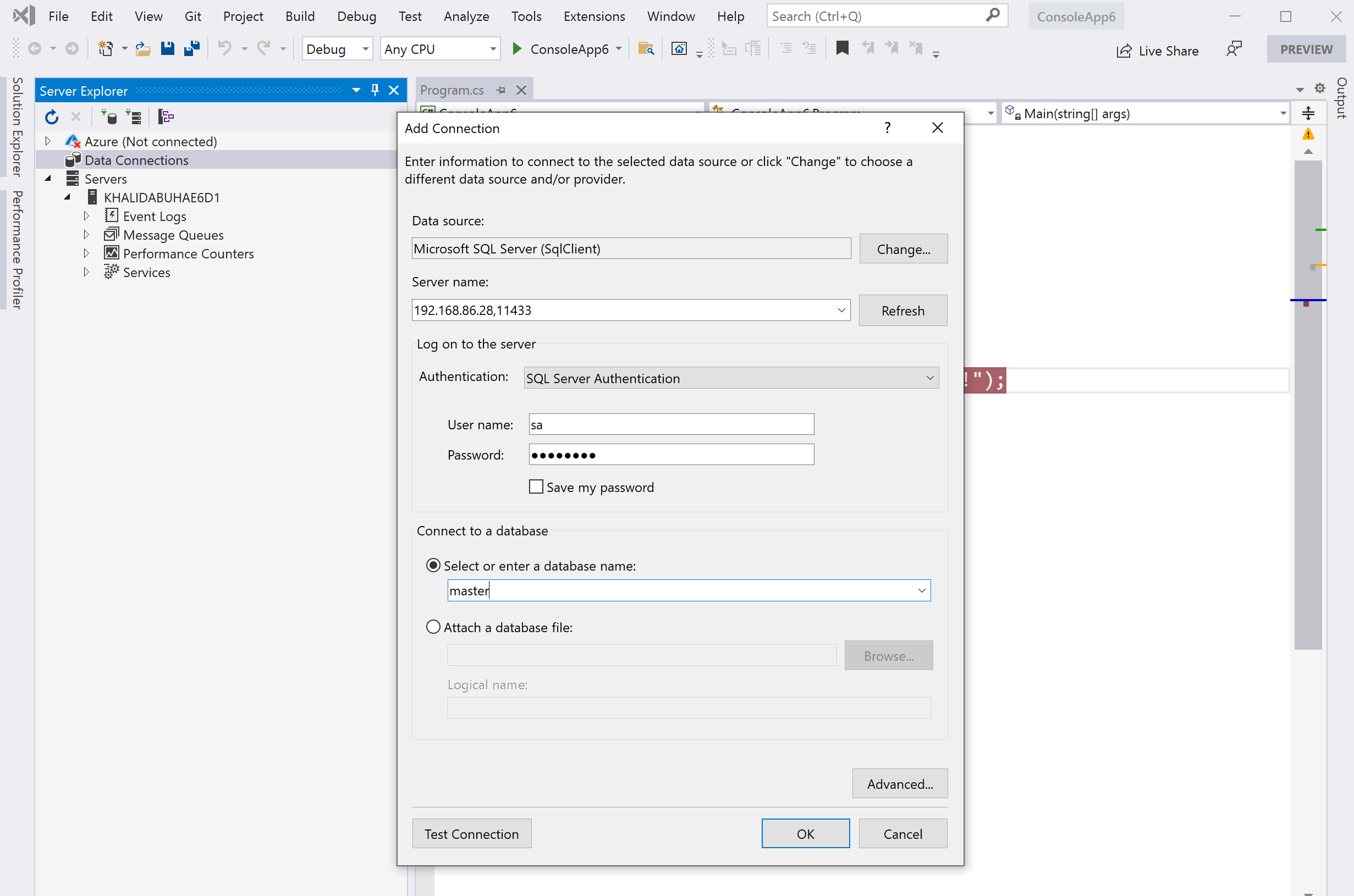Choose Select or enter a database name
Viewport: 1354px width, 896px height.
pos(433,566)
